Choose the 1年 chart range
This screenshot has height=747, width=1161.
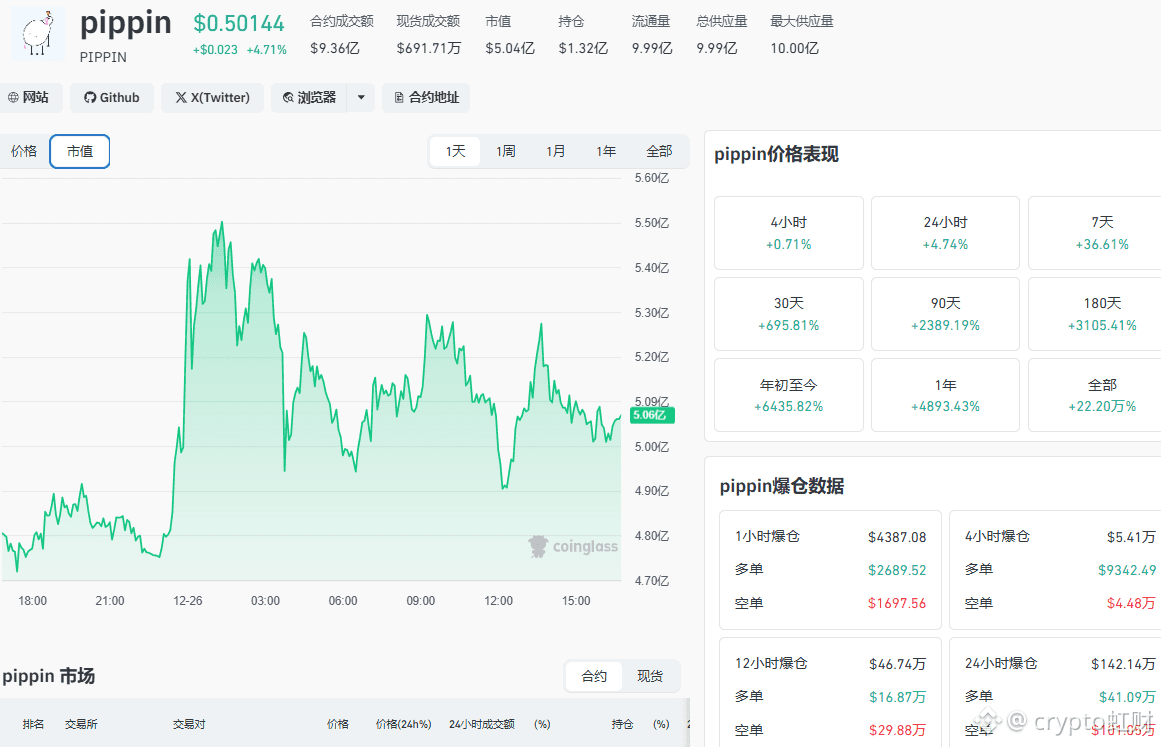tap(606, 151)
